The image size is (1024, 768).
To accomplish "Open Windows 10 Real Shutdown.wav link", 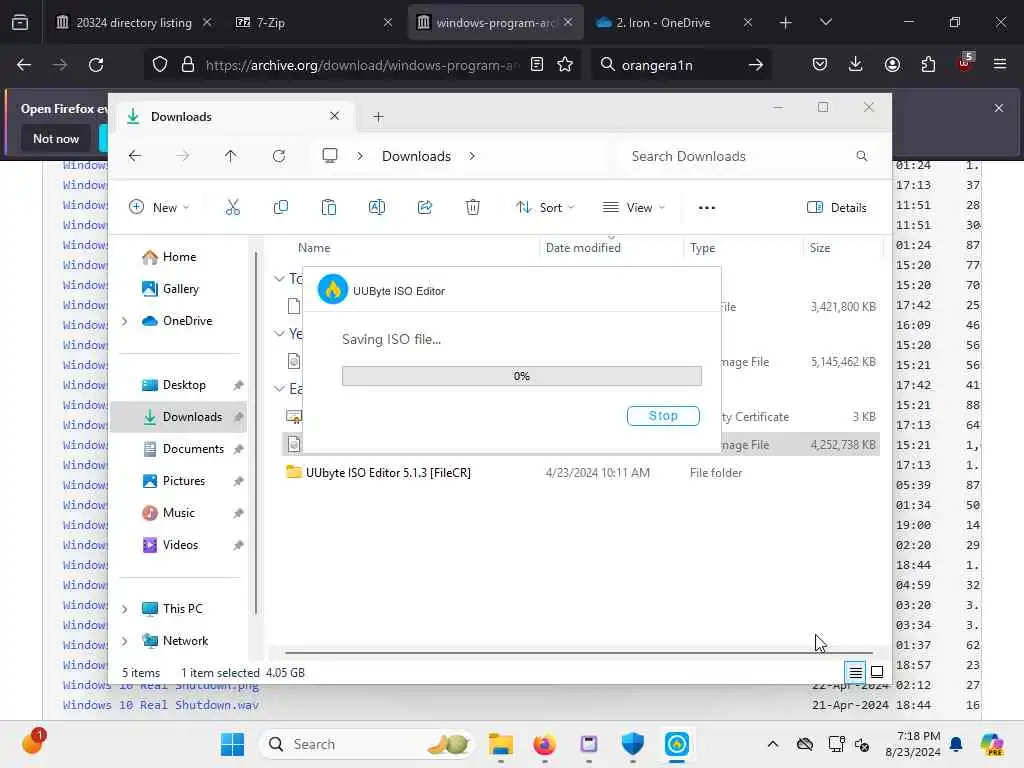I will 161,705.
